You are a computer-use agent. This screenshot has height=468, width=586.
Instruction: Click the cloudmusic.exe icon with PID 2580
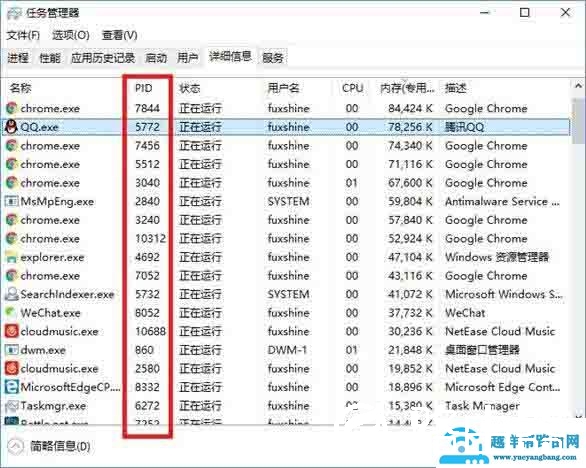(11, 369)
